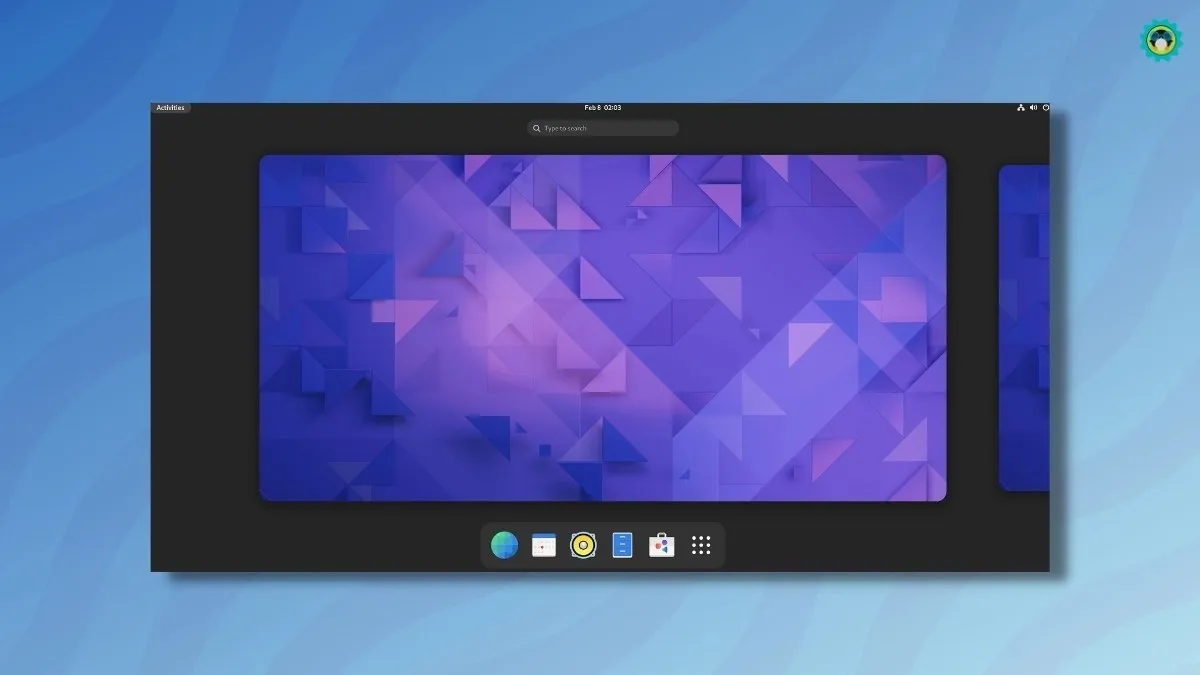Open the GNOME Web browser from dash
Image resolution: width=1200 pixels, height=675 pixels.
[x=504, y=545]
